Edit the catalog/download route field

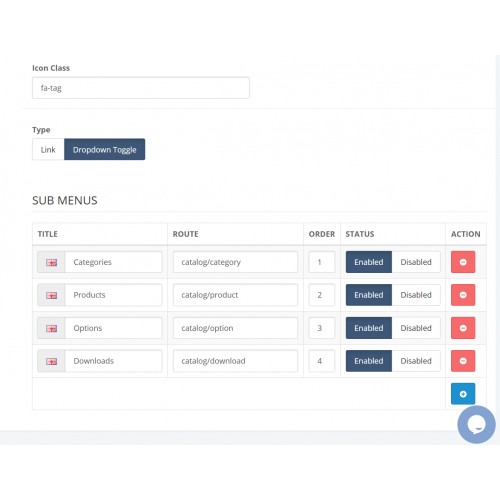tap(235, 361)
